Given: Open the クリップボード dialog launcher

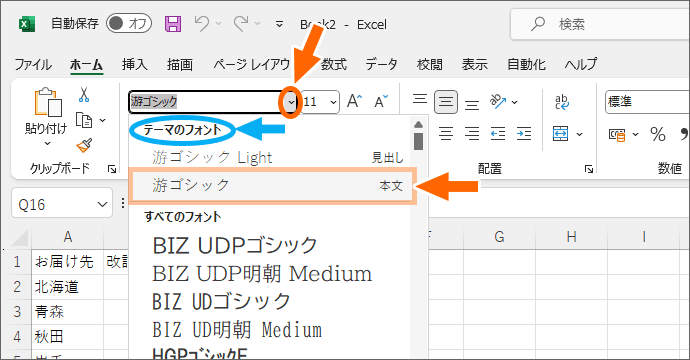Looking at the screenshot, I should (x=112, y=169).
